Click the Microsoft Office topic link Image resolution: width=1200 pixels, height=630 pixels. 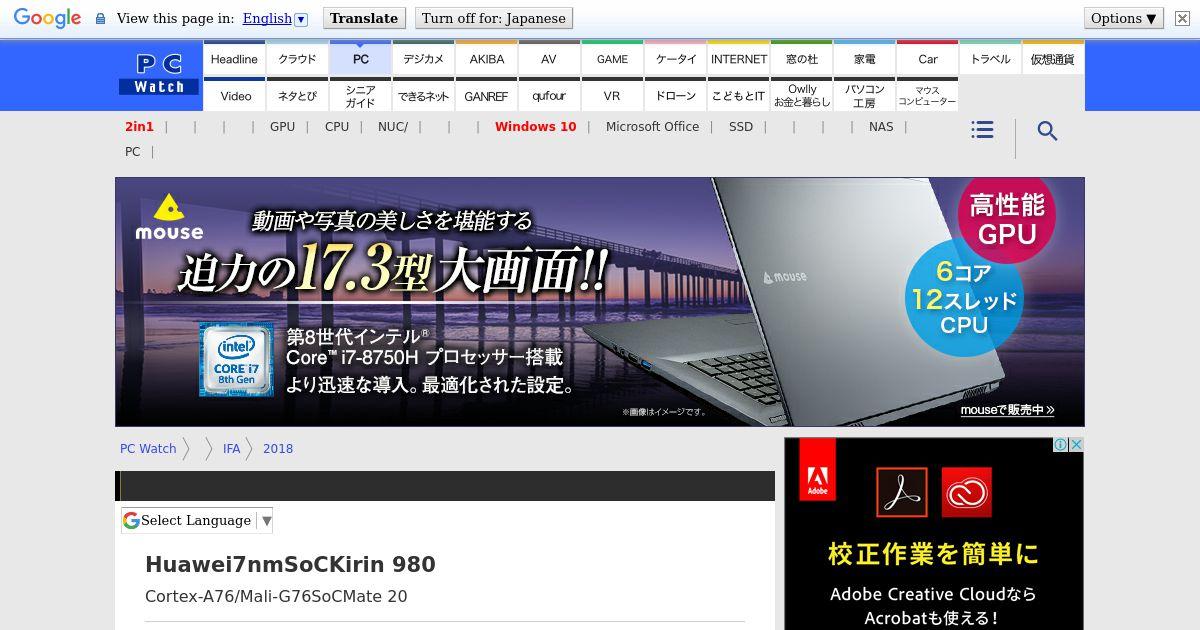(x=652, y=127)
